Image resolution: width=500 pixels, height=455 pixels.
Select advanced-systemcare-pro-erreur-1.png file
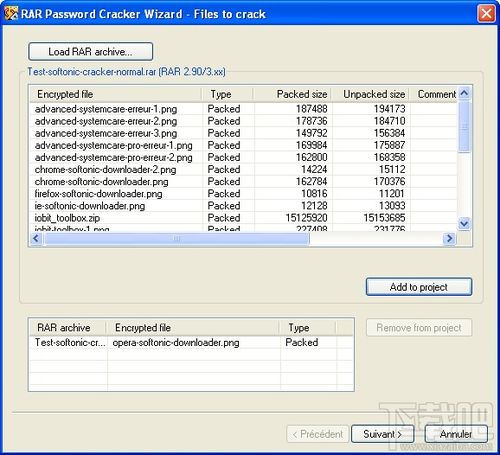pyautogui.click(x=114, y=145)
